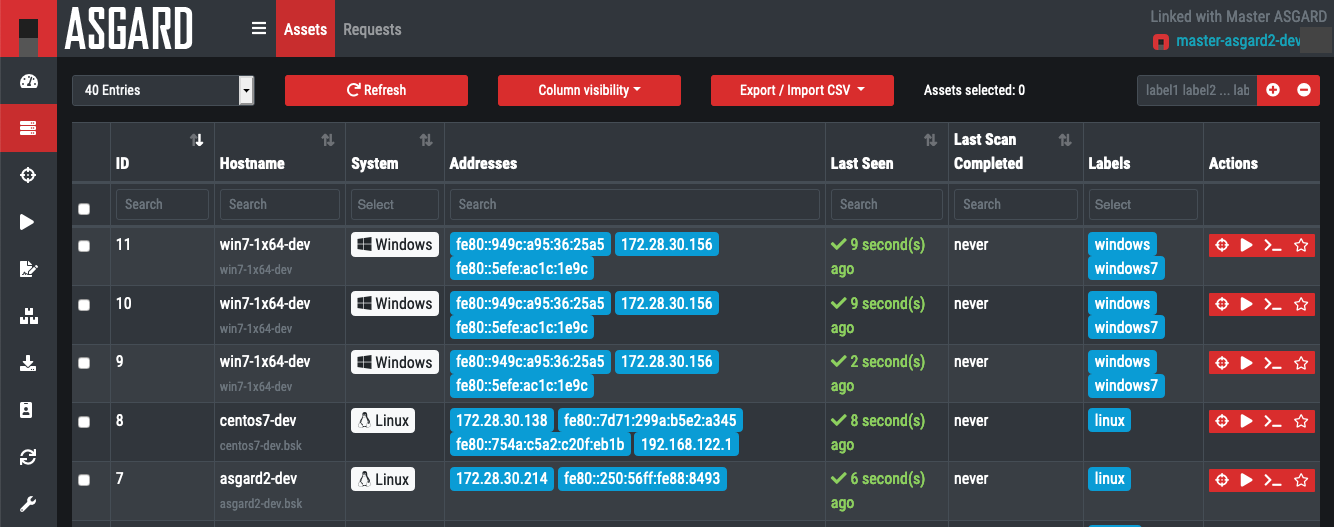Image resolution: width=1334 pixels, height=527 pixels.
Task: Open the play icon in sidebar
Action: point(28,222)
